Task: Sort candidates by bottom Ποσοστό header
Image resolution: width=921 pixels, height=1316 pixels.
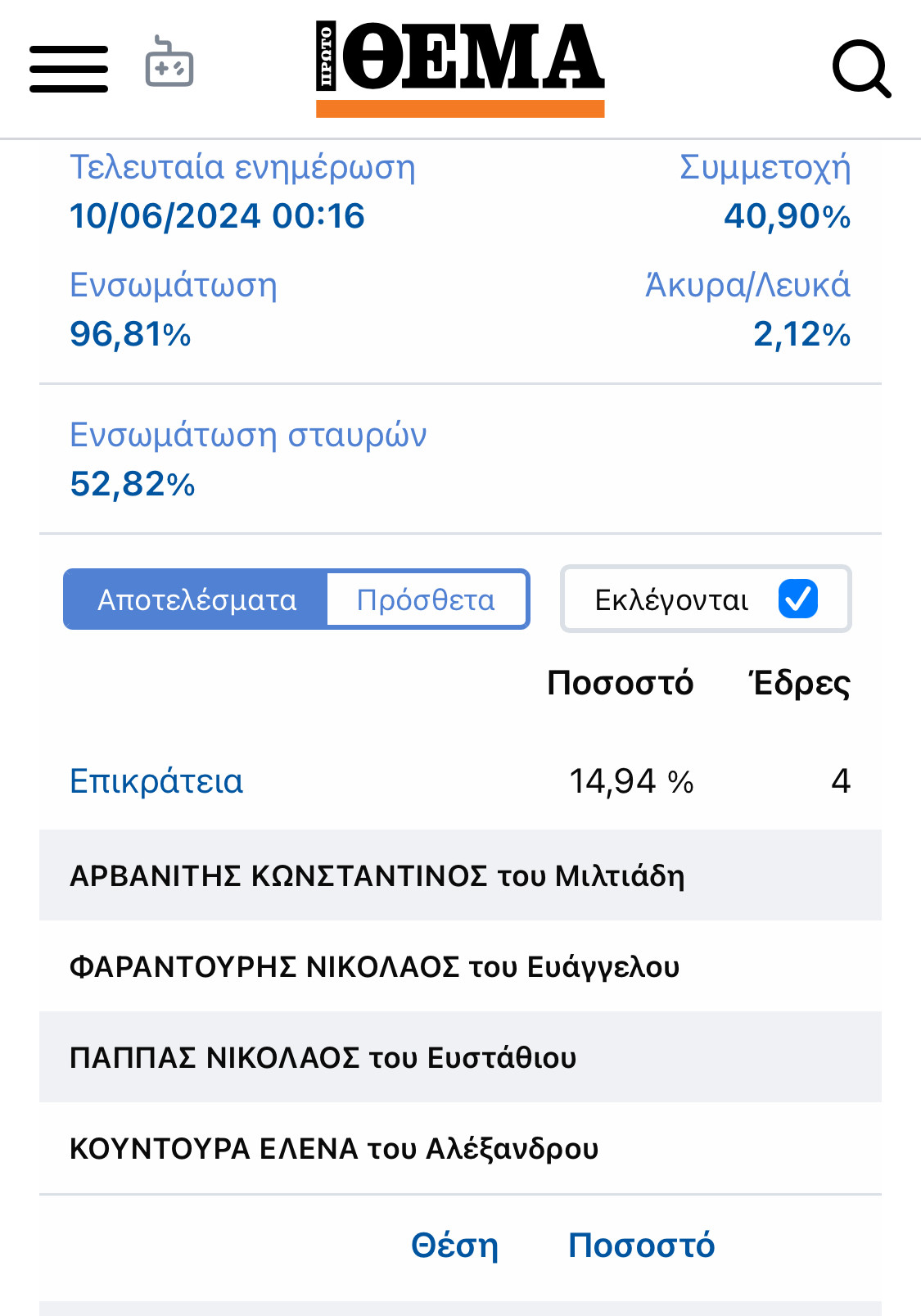Action: [x=641, y=1246]
